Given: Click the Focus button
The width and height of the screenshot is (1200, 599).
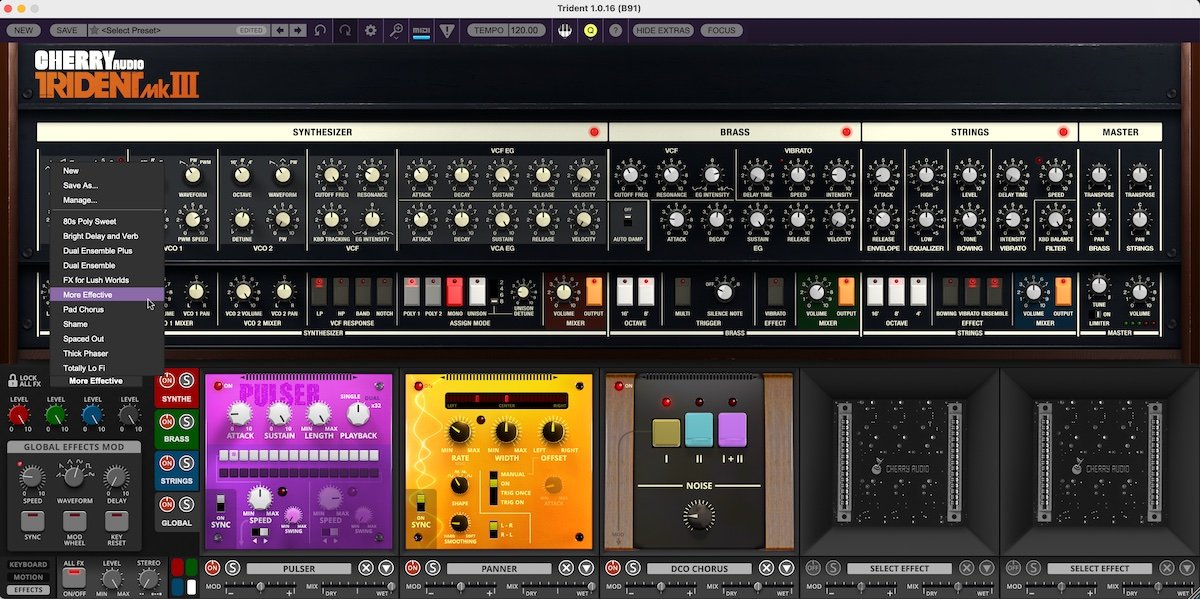Looking at the screenshot, I should pos(721,31).
